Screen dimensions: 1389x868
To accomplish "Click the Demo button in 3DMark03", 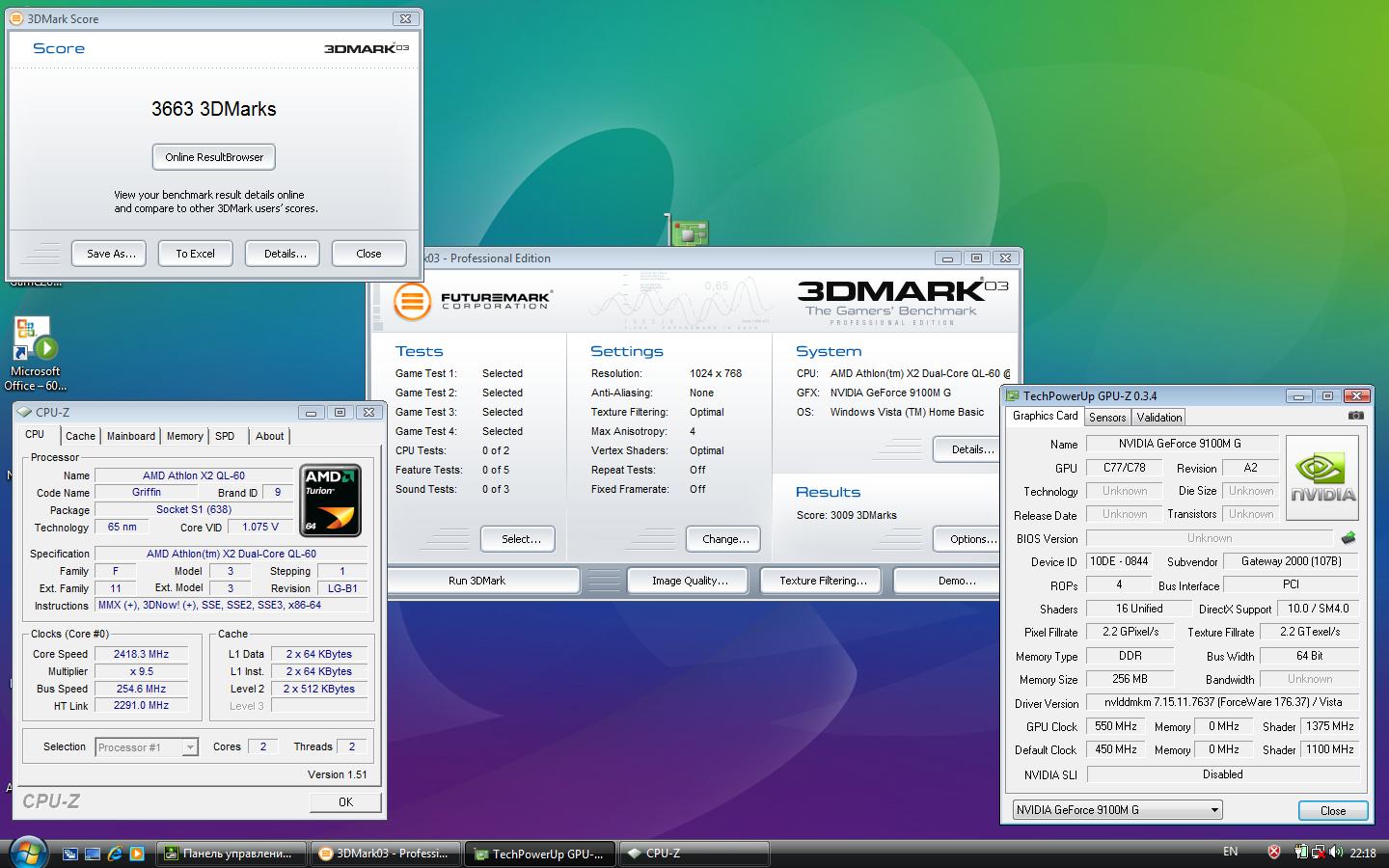I will click(x=947, y=581).
